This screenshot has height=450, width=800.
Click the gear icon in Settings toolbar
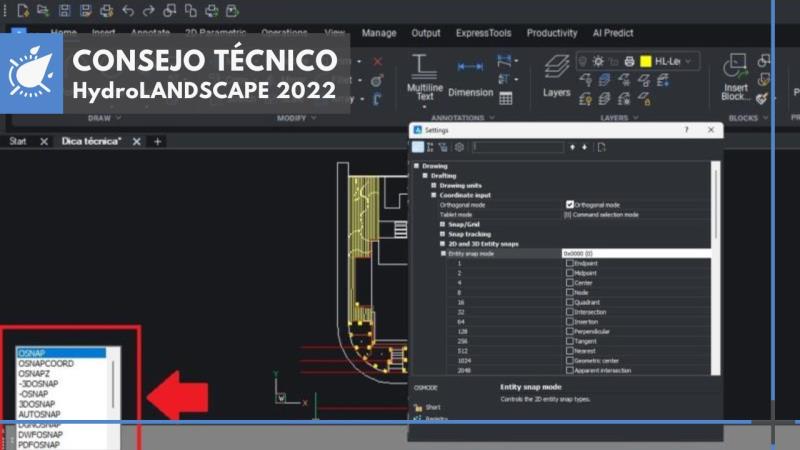(459, 147)
